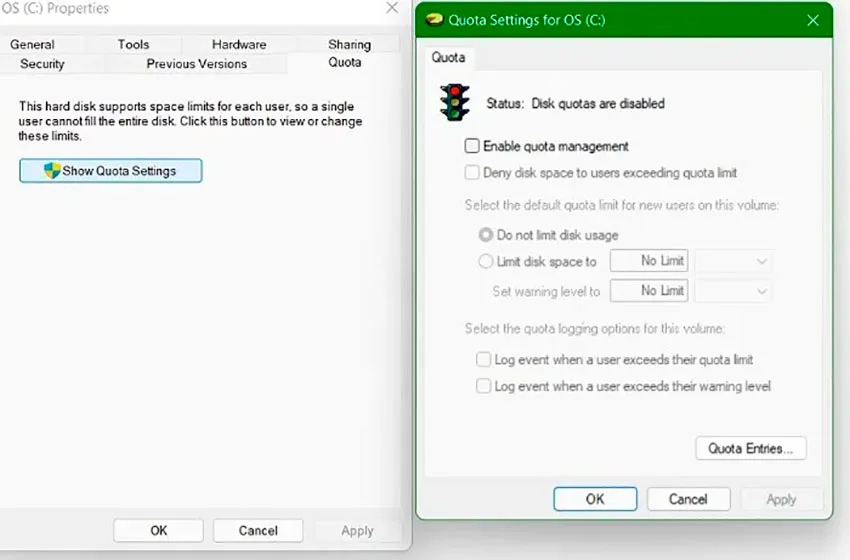Click OK in OS (C:) Properties window
The width and height of the screenshot is (850, 560).
pos(159,531)
